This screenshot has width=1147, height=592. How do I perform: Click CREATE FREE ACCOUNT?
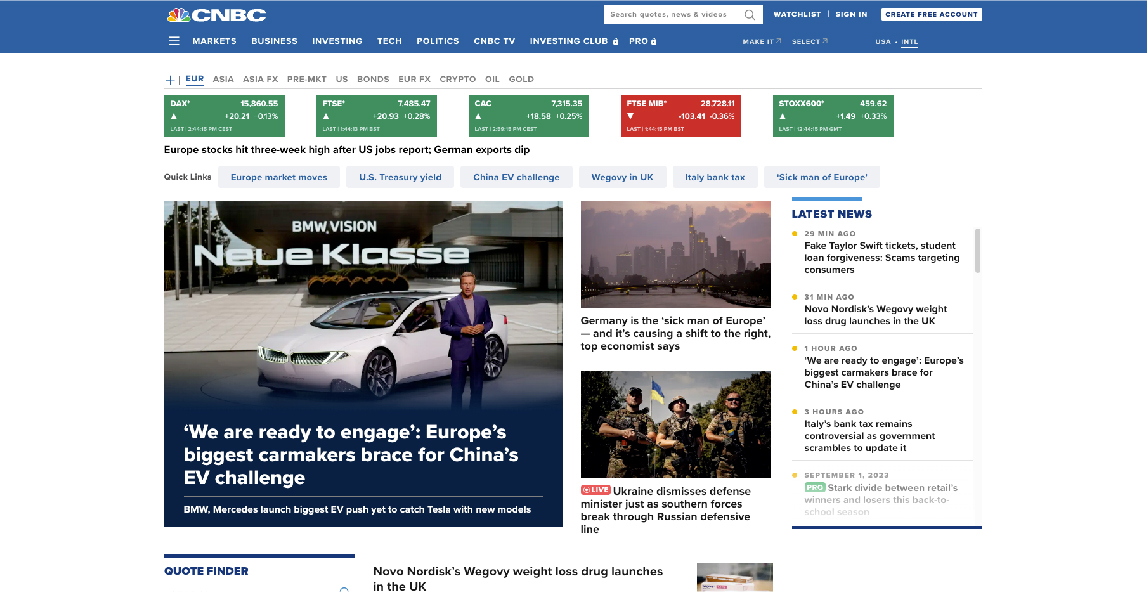(x=931, y=14)
